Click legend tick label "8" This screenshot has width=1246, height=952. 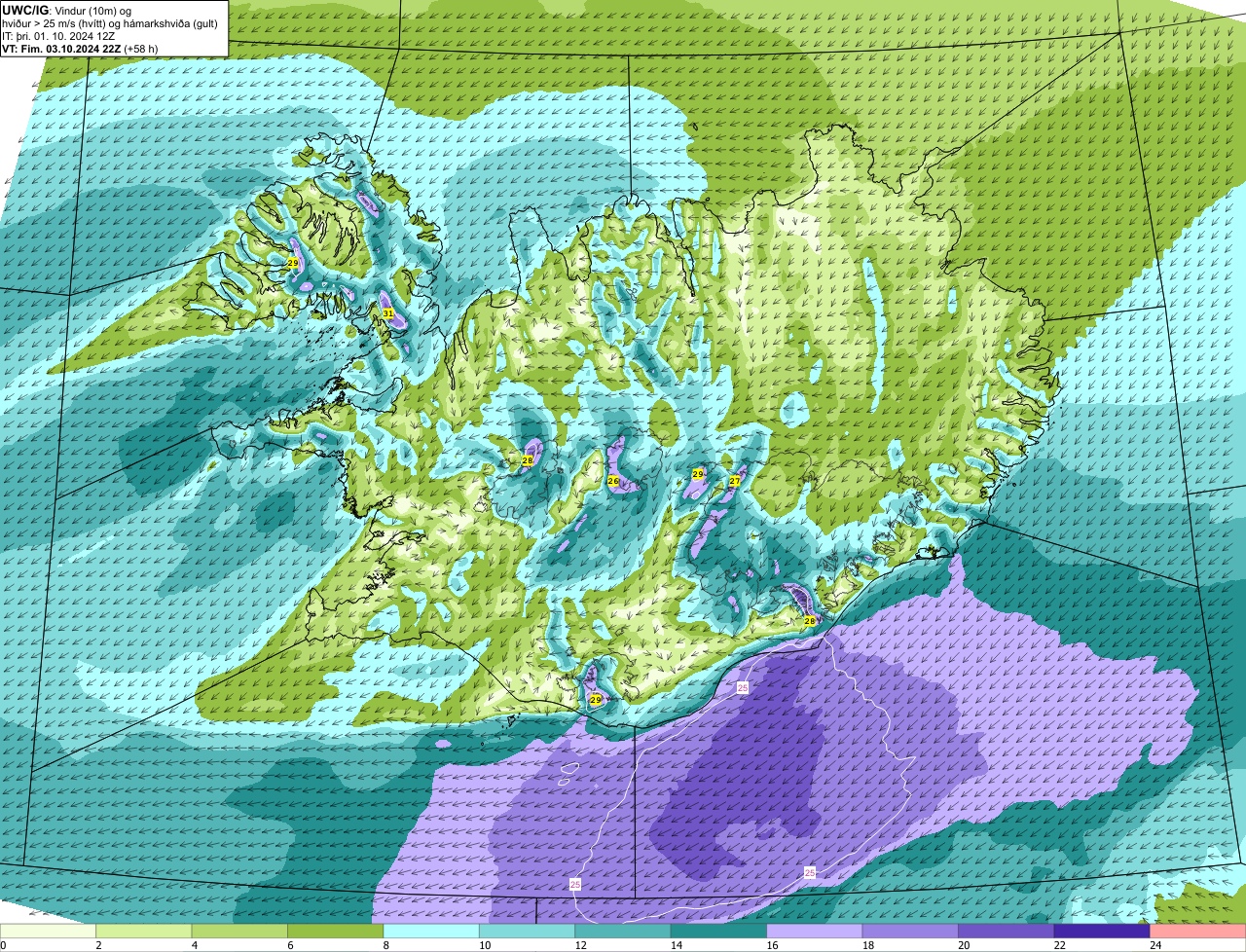coord(386,945)
